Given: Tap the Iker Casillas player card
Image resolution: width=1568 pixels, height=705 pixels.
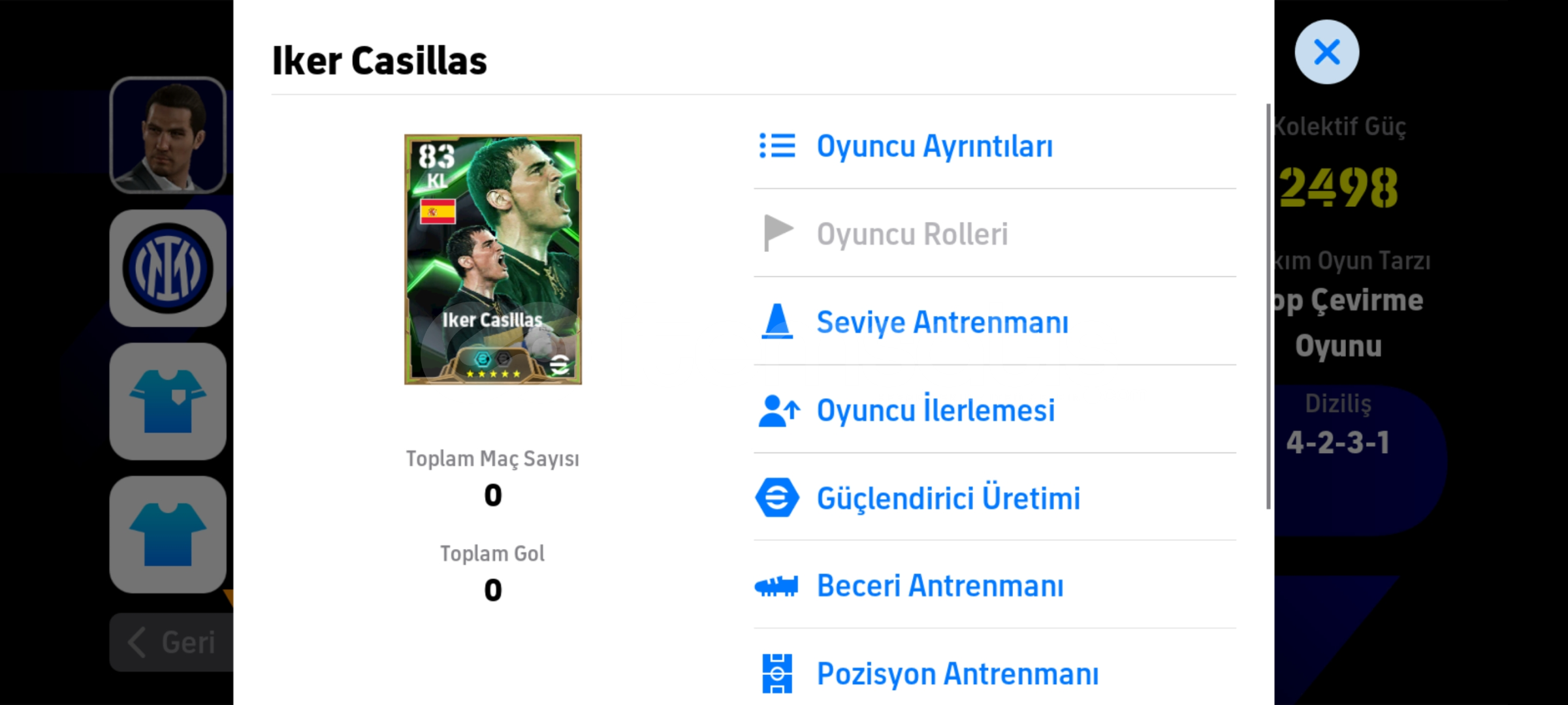Looking at the screenshot, I should pyautogui.click(x=493, y=259).
